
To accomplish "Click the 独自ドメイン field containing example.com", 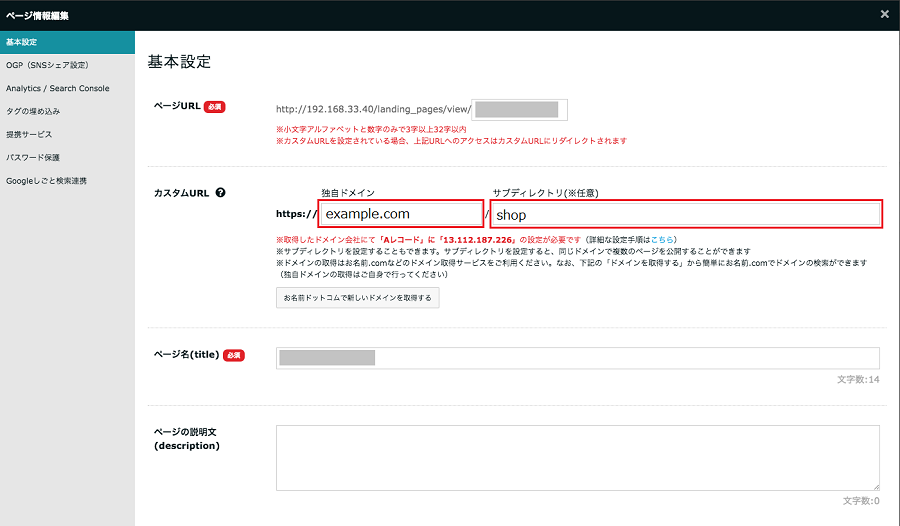I will 401,214.
